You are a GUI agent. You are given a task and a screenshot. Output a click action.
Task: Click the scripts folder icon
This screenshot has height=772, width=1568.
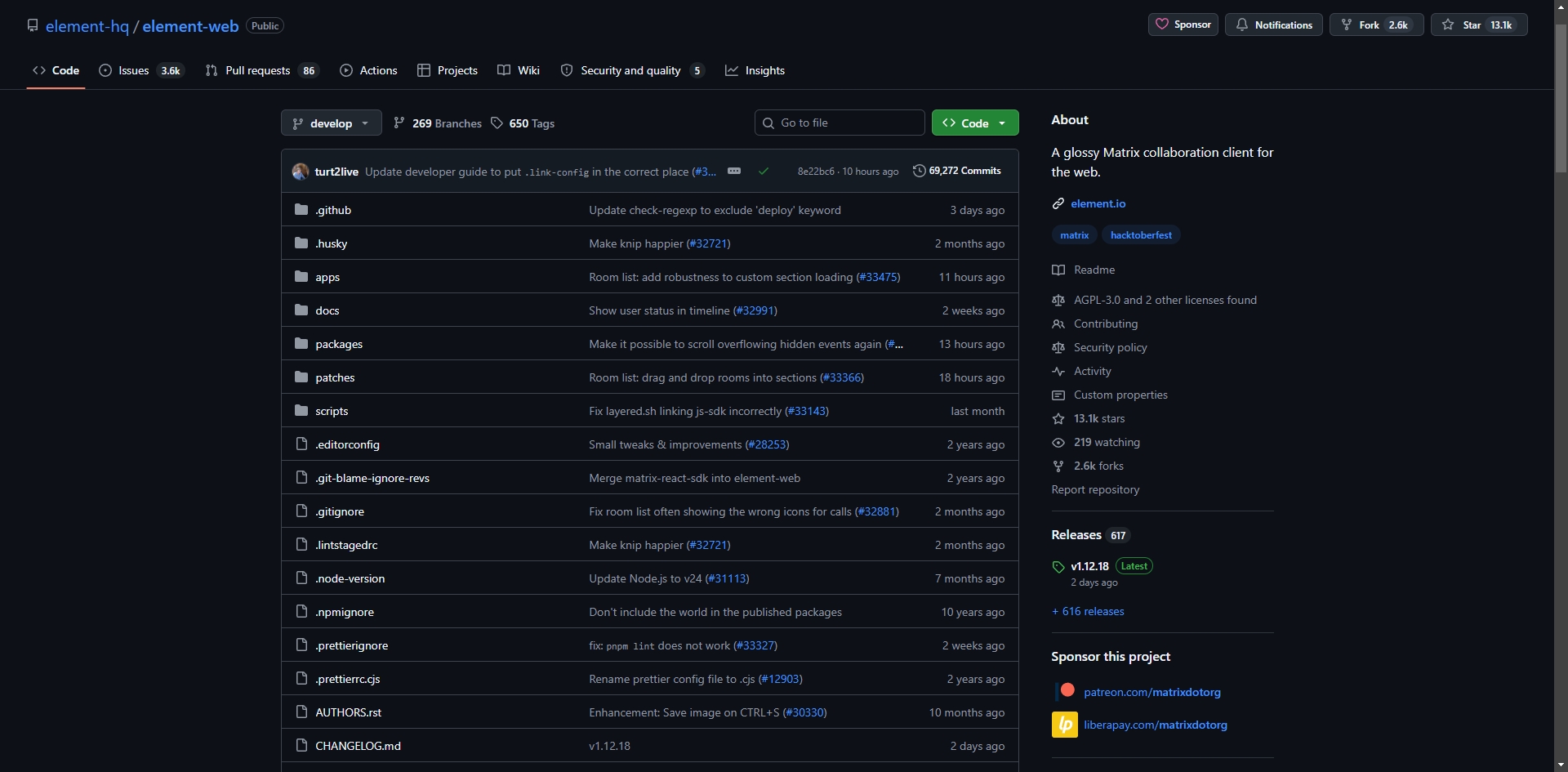coord(301,411)
